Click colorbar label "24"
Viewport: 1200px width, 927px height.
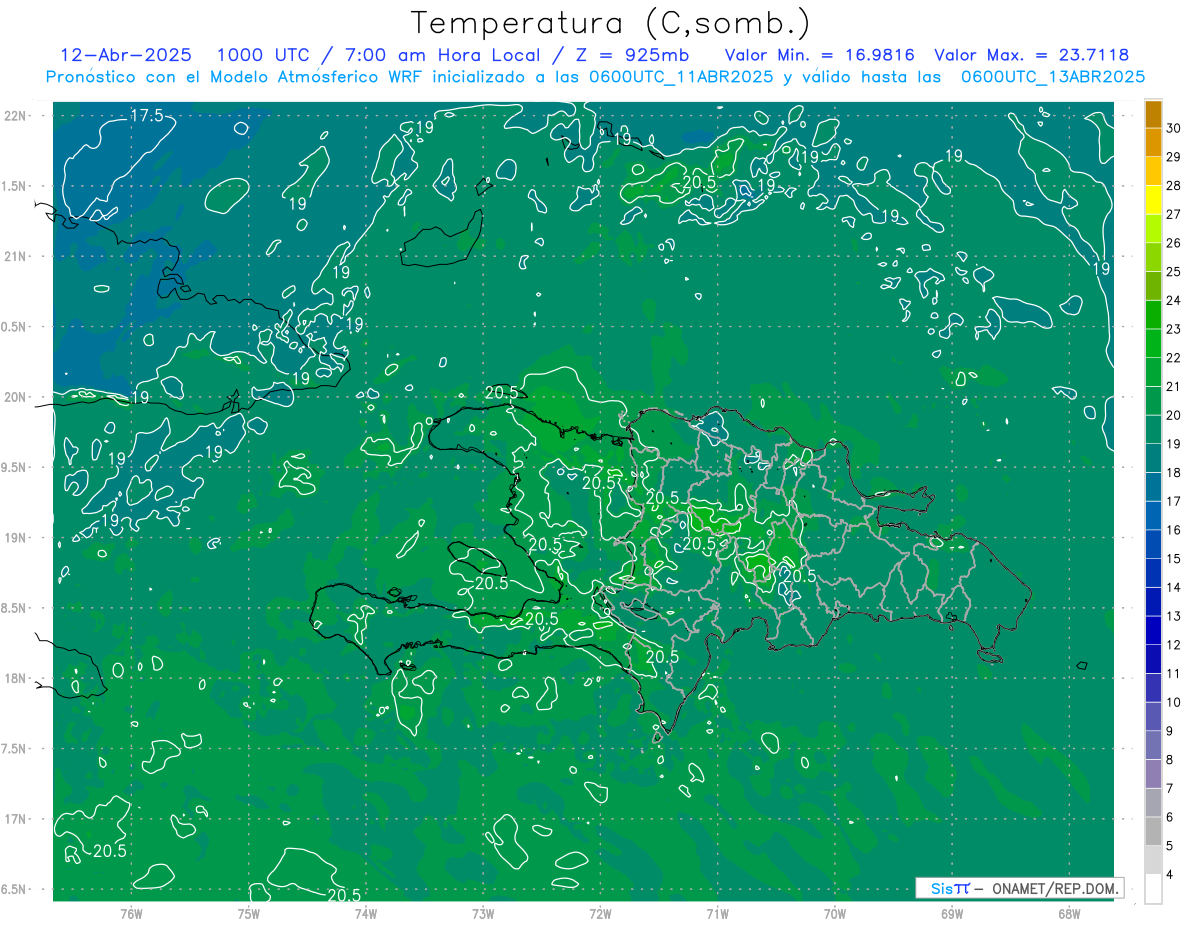1175,300
